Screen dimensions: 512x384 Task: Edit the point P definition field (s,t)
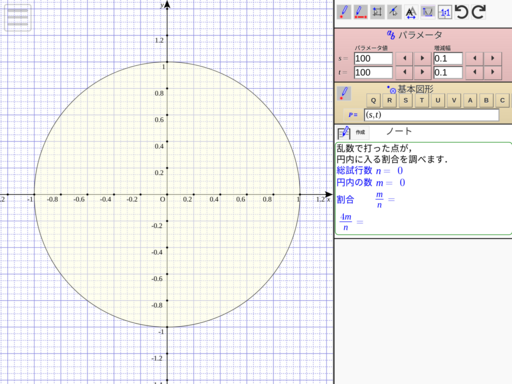pos(432,115)
